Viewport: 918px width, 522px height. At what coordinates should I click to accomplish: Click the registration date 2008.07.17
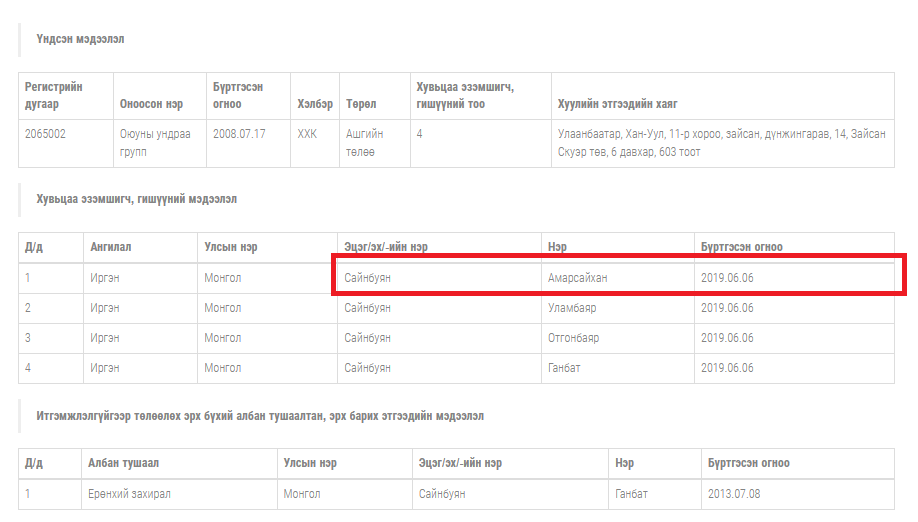pyautogui.click(x=238, y=133)
